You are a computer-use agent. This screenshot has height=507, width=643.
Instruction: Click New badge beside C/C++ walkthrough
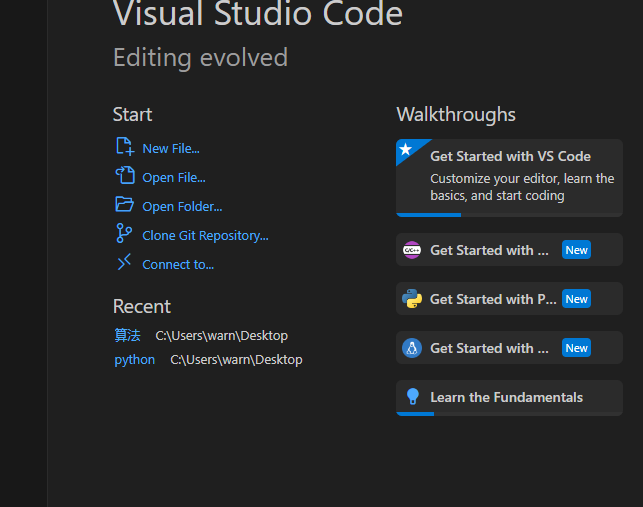(576, 250)
